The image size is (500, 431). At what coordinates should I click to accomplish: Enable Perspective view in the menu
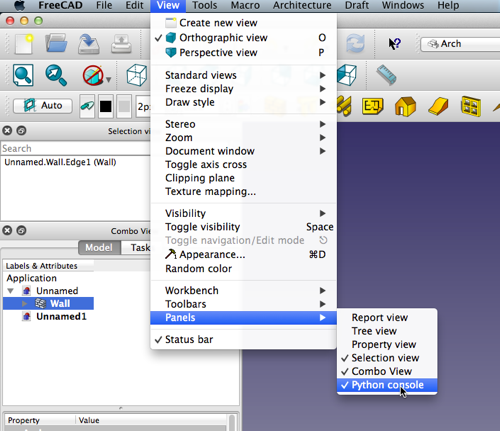pos(243,52)
